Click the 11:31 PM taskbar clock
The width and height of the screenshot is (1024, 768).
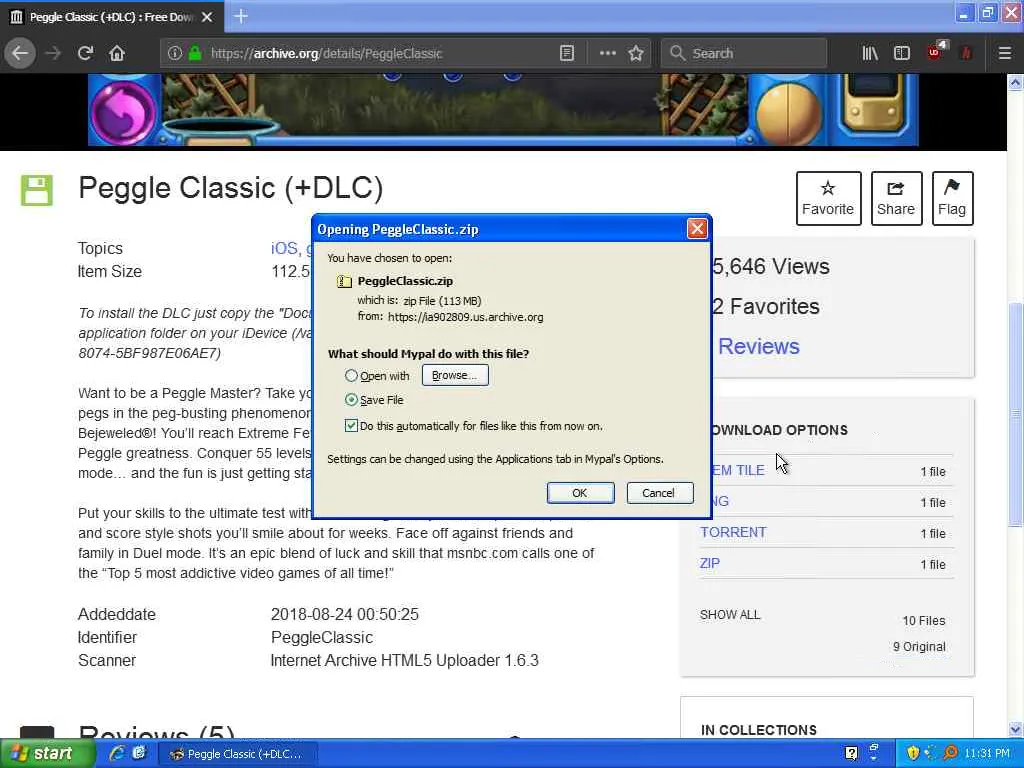(986, 754)
